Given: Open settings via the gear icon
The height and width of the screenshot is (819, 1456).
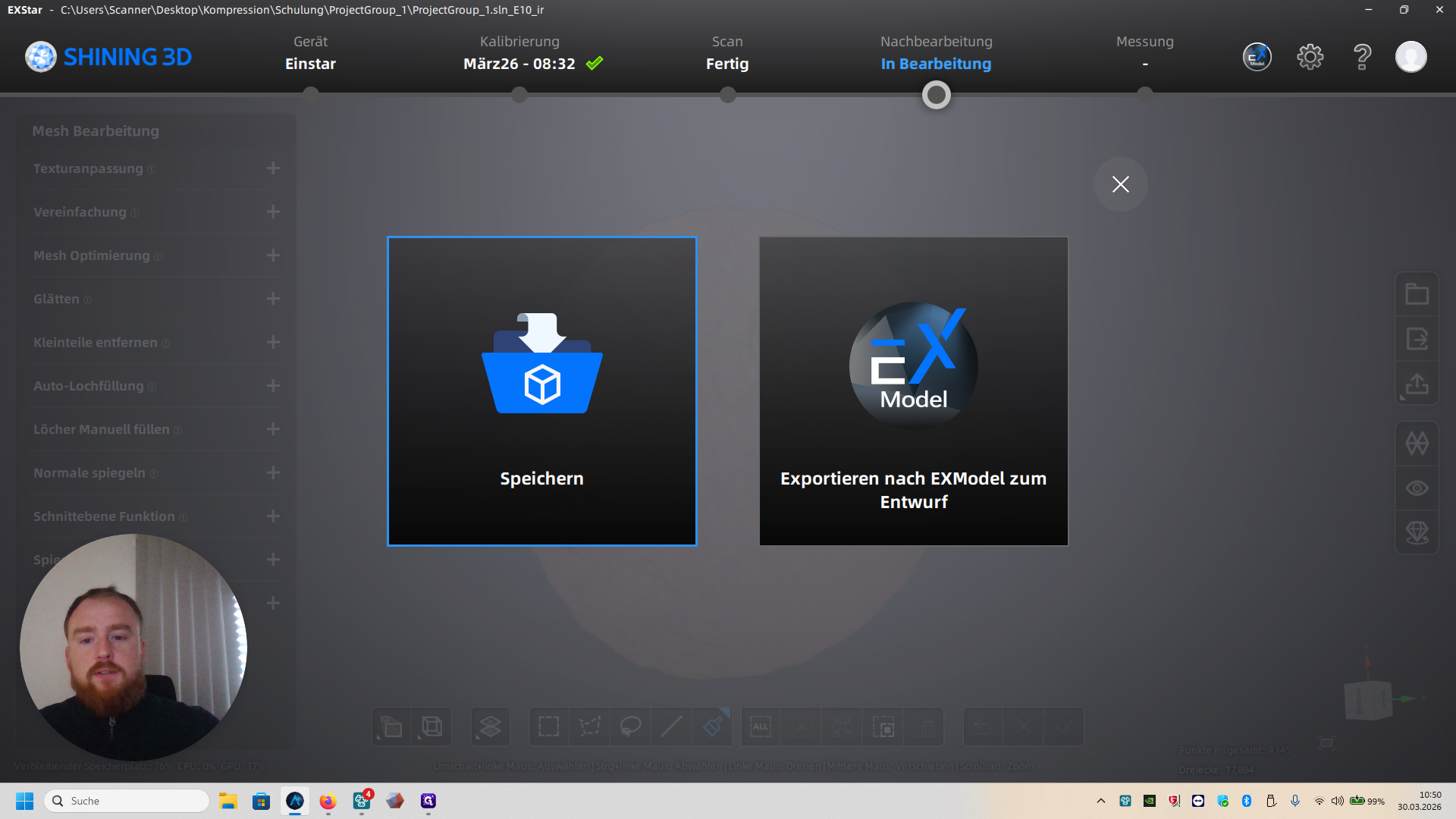Looking at the screenshot, I should (1310, 57).
